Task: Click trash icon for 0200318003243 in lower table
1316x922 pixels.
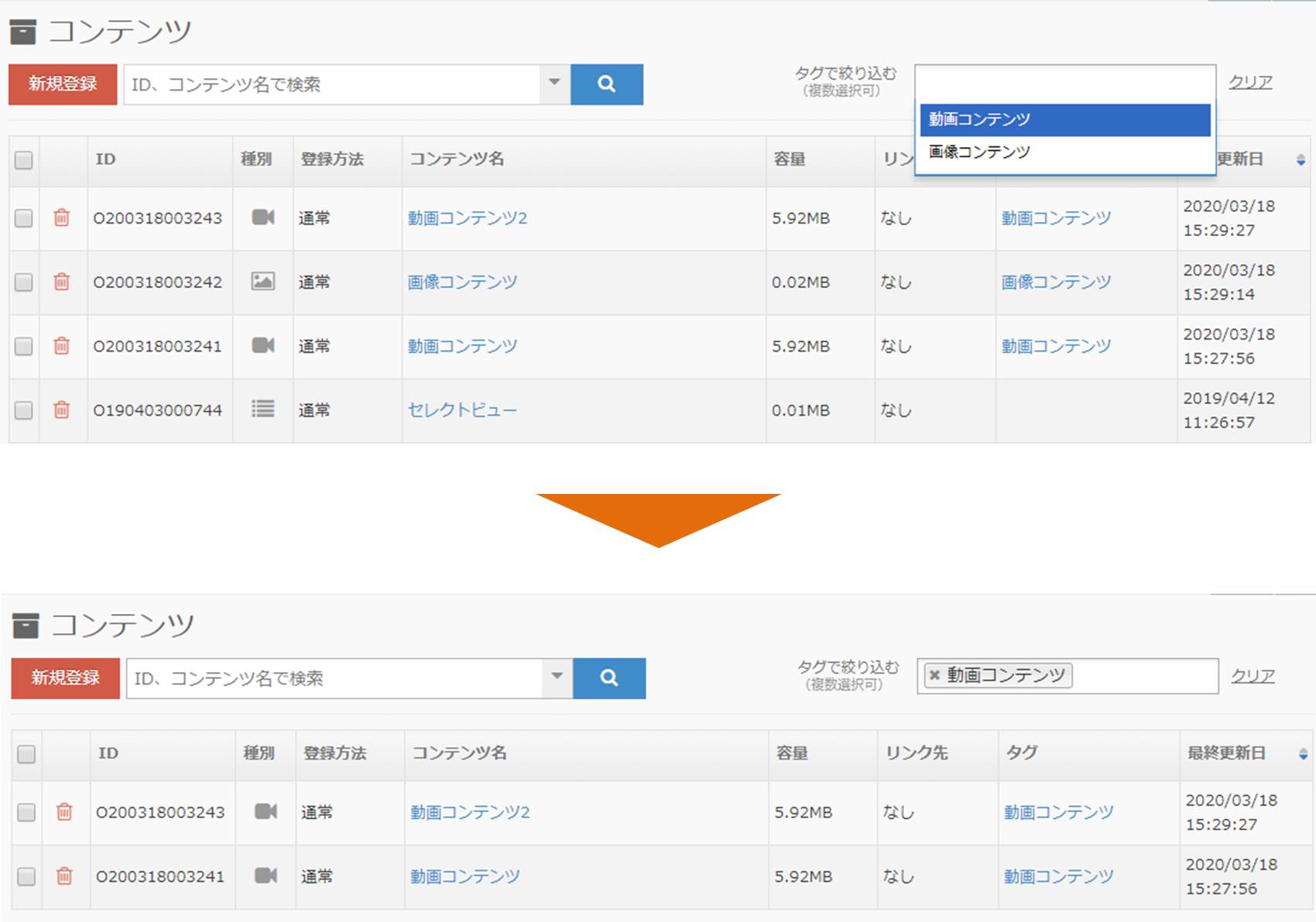Action: [64, 811]
